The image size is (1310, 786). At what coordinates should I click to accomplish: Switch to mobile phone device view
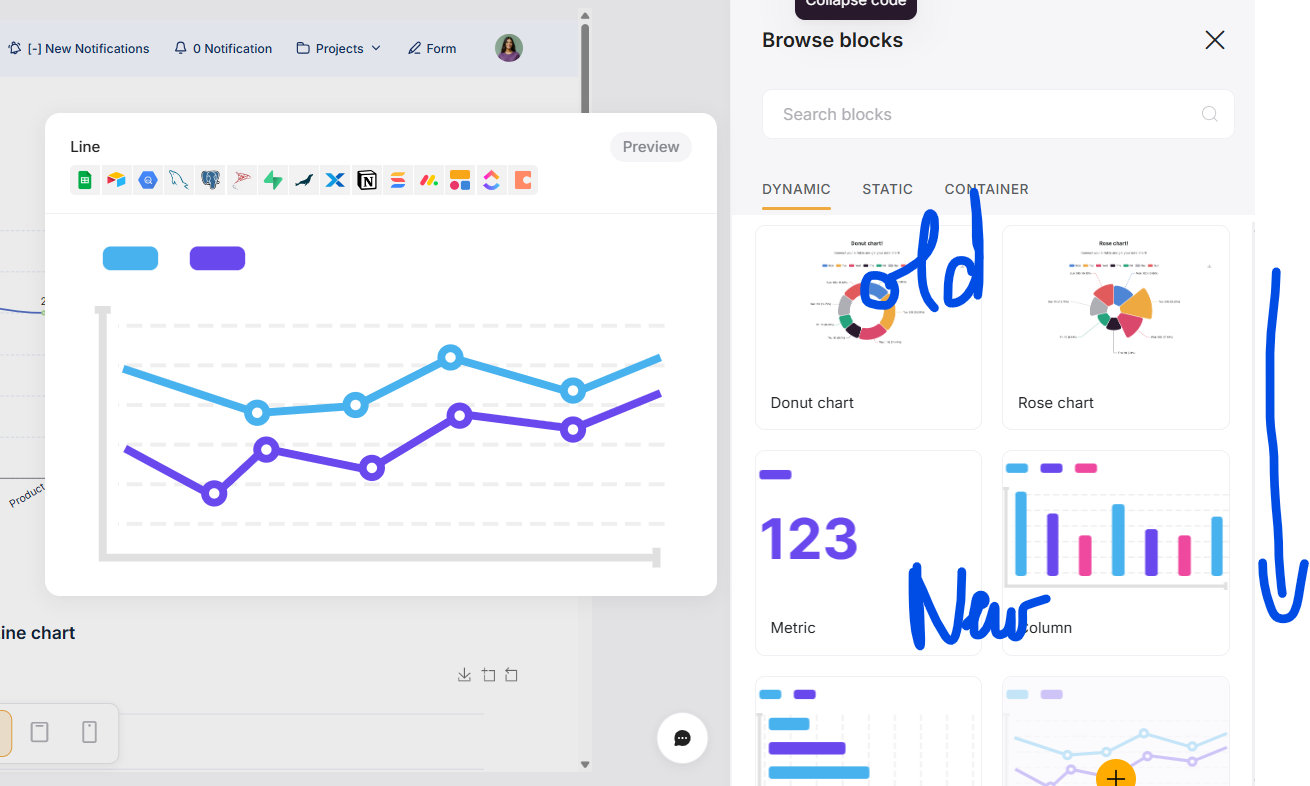[89, 732]
